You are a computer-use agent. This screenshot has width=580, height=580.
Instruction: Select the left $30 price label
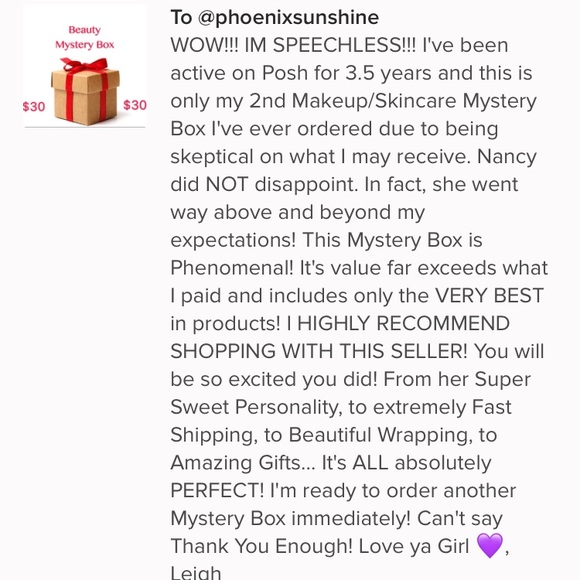point(34,107)
